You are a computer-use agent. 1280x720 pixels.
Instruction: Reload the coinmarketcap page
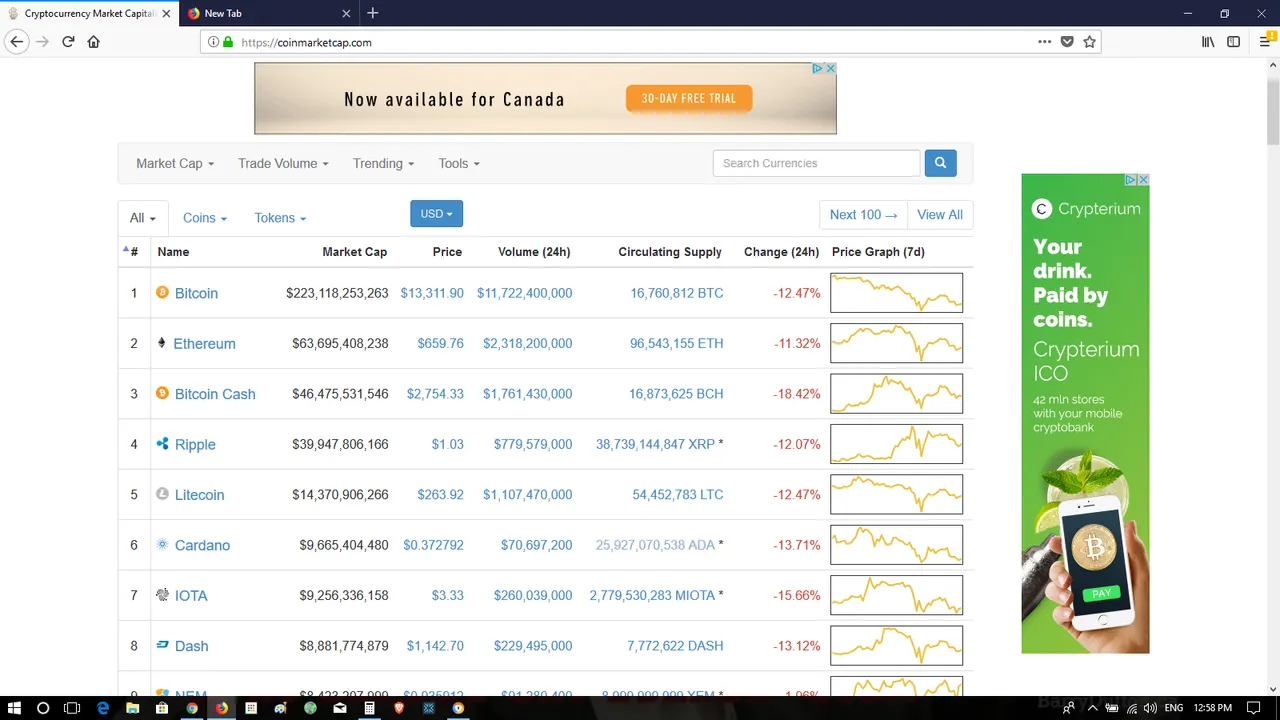tap(68, 42)
